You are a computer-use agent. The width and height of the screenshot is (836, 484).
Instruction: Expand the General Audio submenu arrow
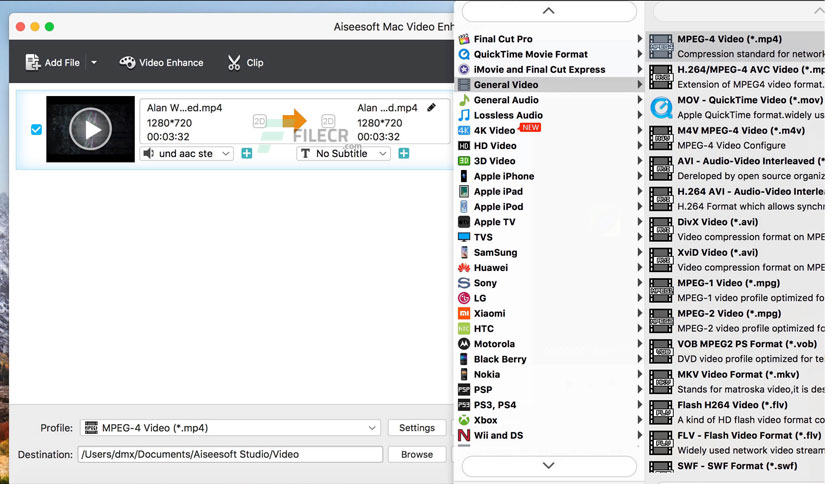click(x=639, y=100)
